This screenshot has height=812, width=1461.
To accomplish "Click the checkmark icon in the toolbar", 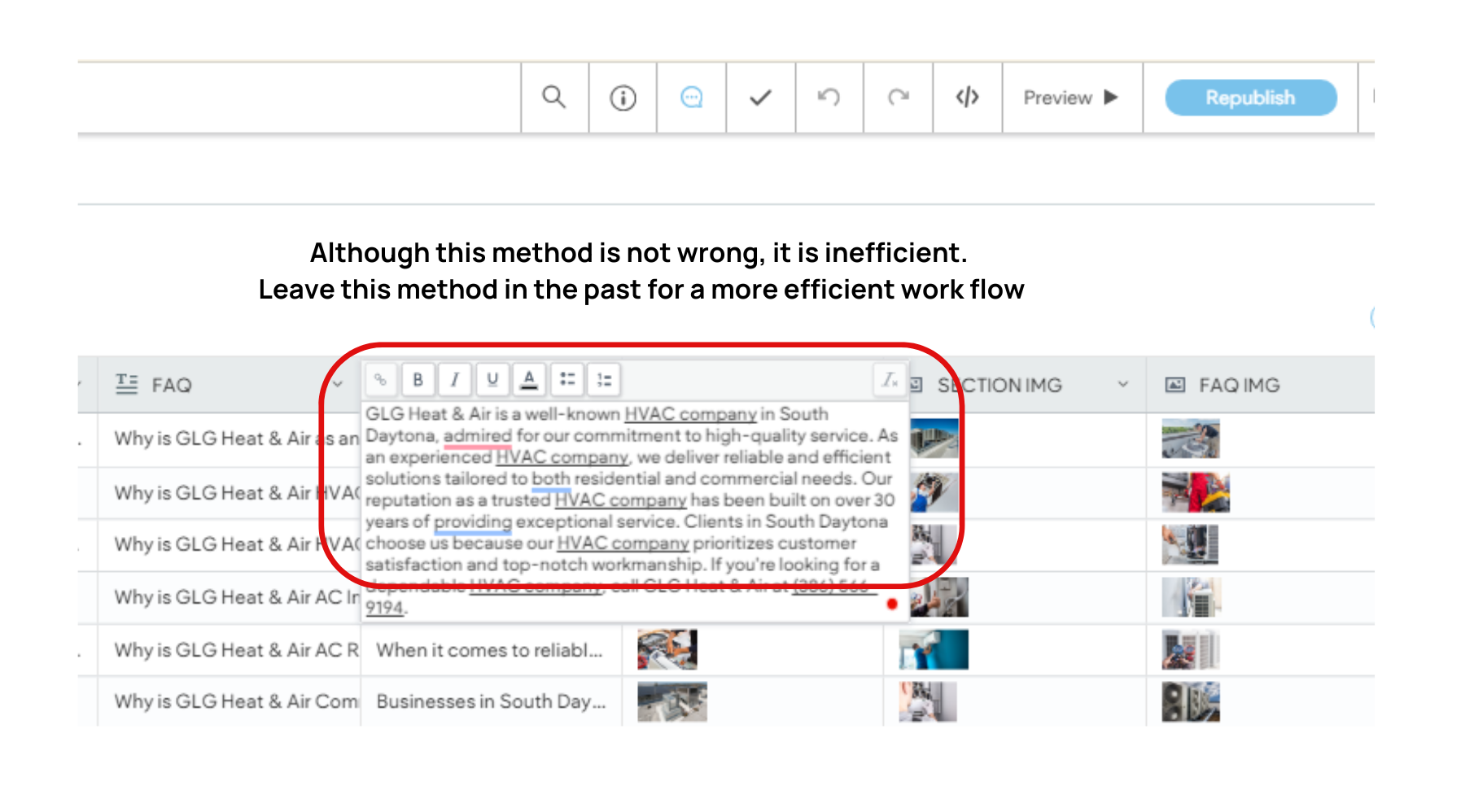I will (x=760, y=98).
